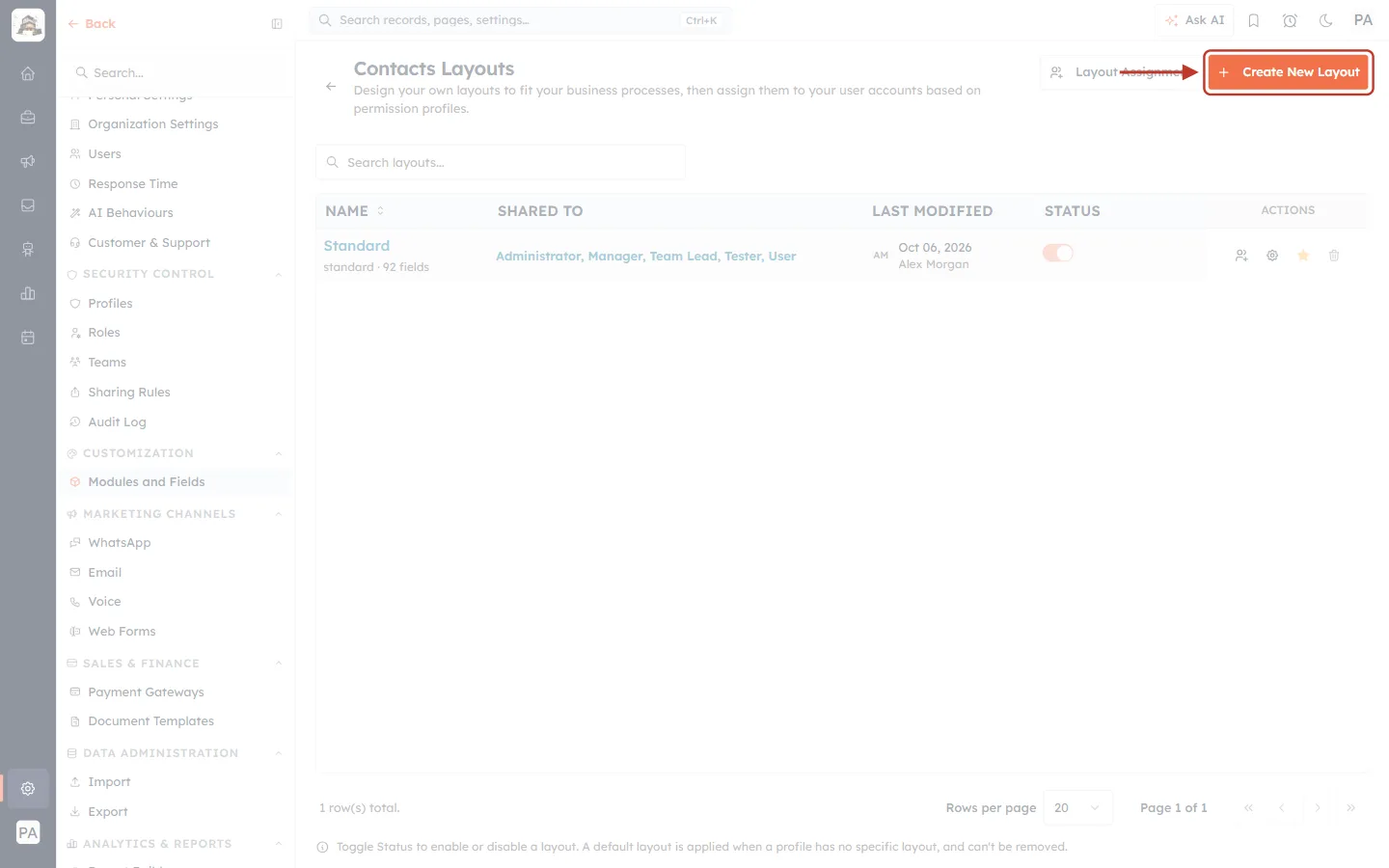Collapse the sidebar panel icon next to Back
1389x868 pixels.
click(277, 24)
